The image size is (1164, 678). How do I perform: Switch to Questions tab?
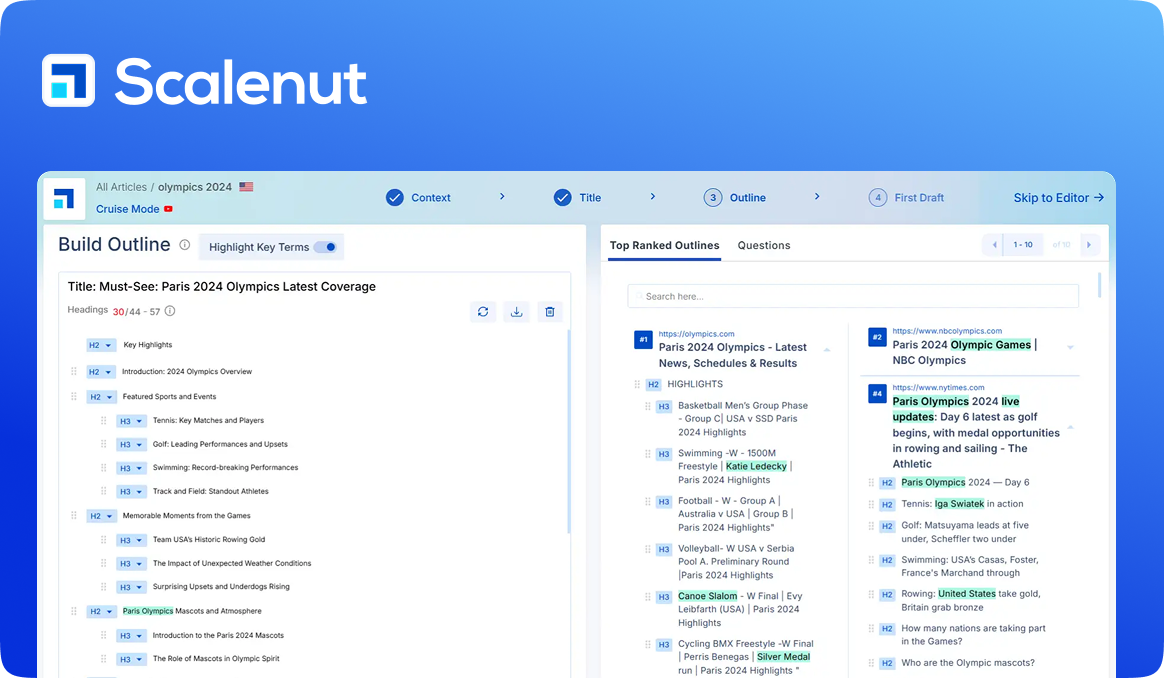(764, 246)
